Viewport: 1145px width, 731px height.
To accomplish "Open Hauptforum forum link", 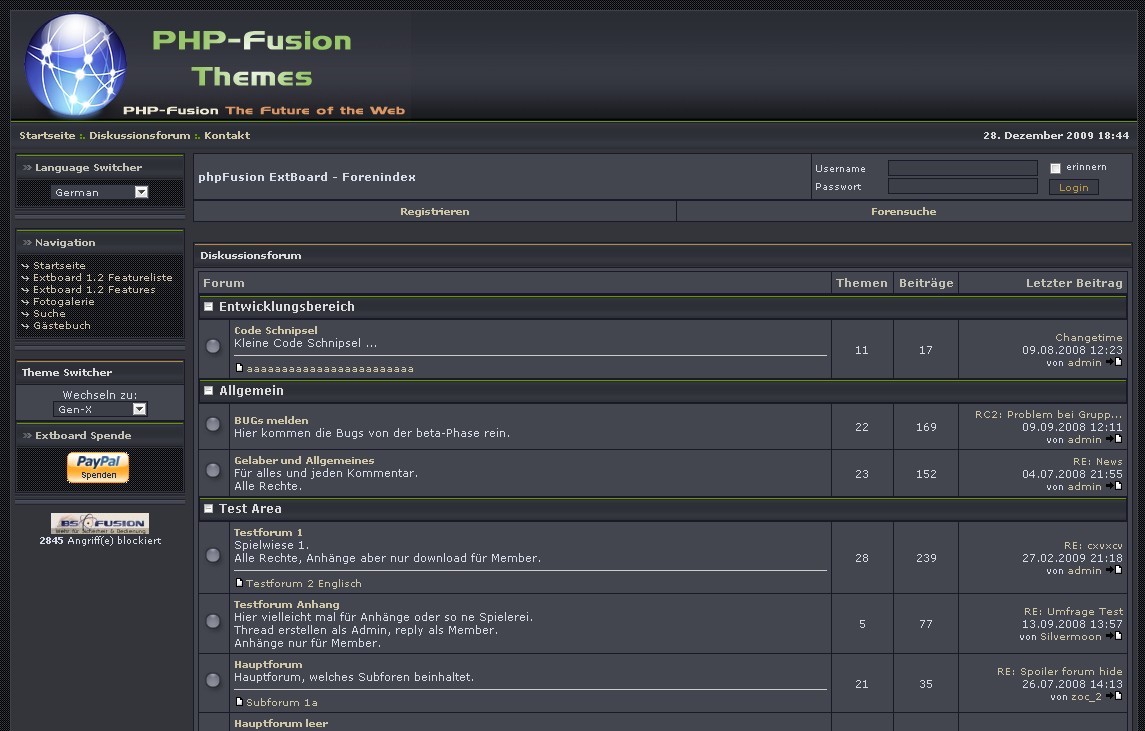I will tap(268, 664).
